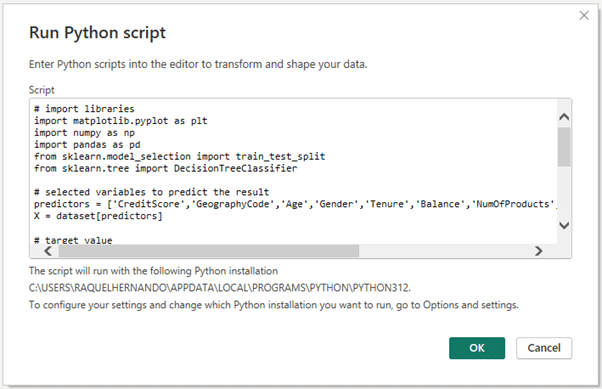Click the '# target value' comment line
Screen dimensions: 602x389
(73, 240)
